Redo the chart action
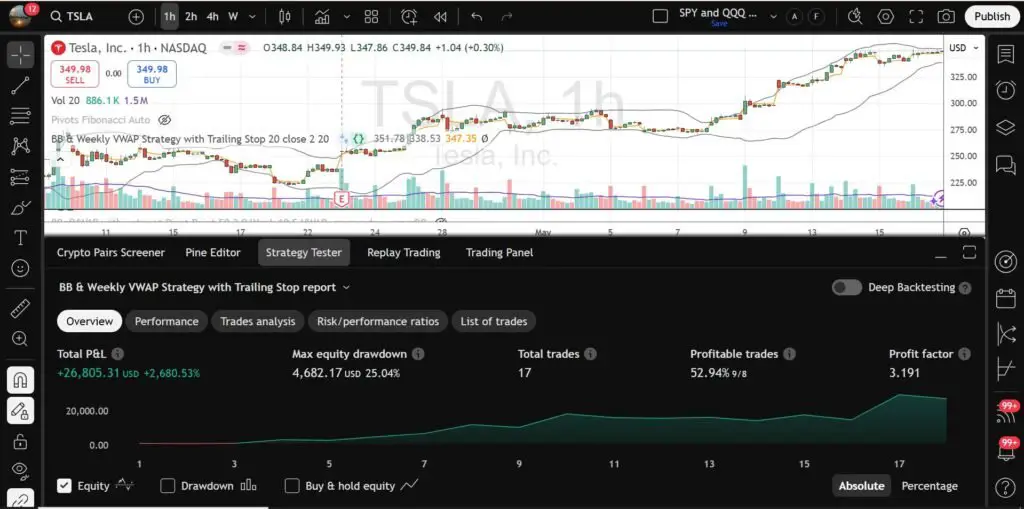1024x509 pixels. (x=507, y=17)
